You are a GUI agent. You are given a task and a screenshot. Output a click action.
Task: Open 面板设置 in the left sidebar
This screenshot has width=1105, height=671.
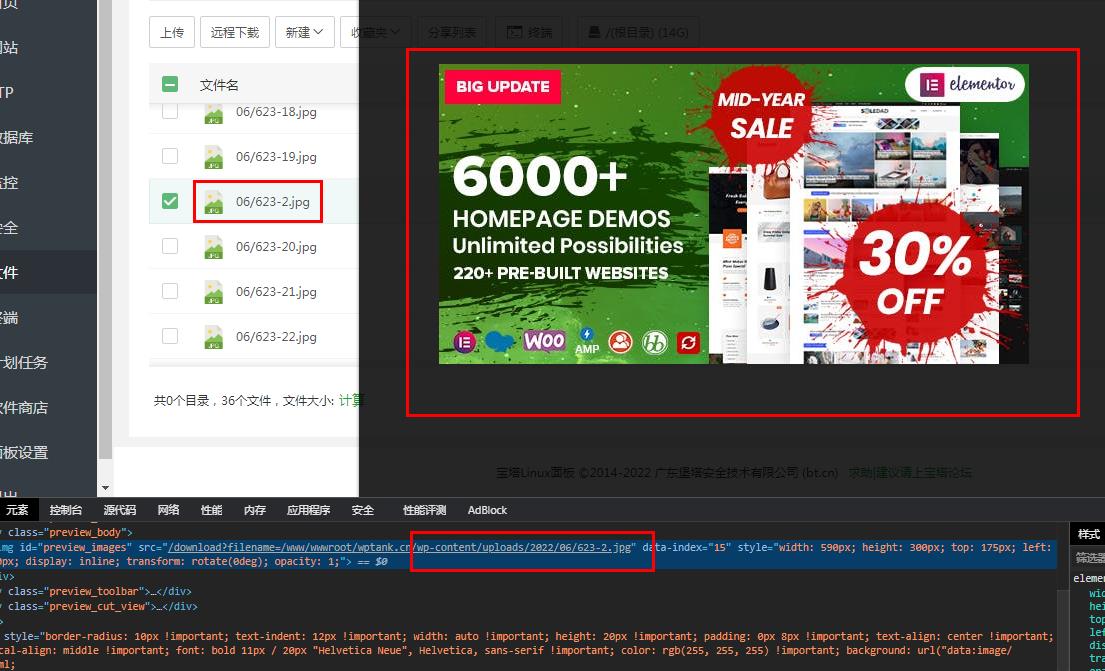click(x=23, y=453)
